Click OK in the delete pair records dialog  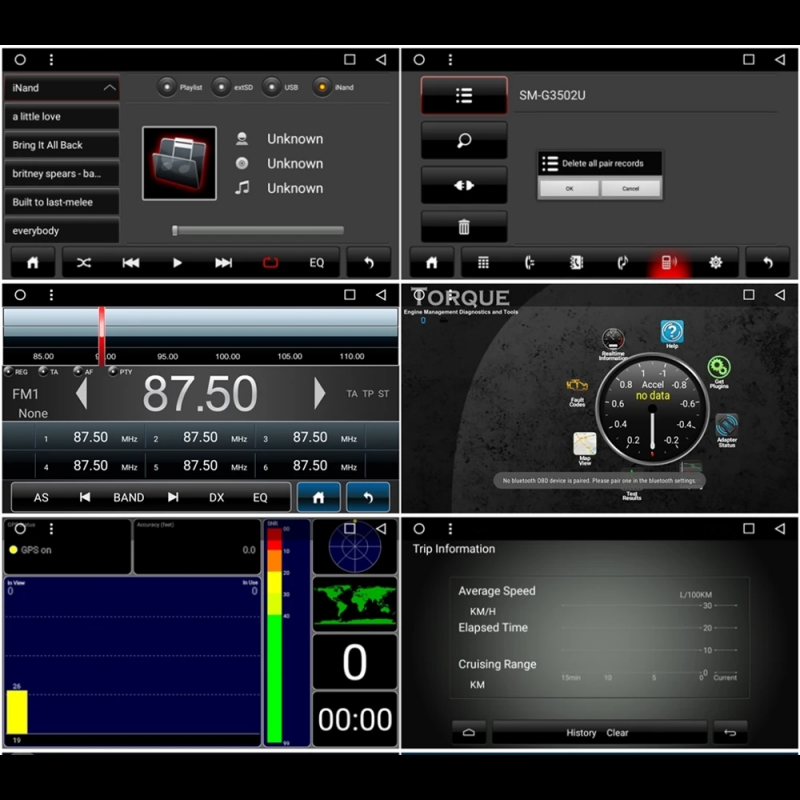568,188
